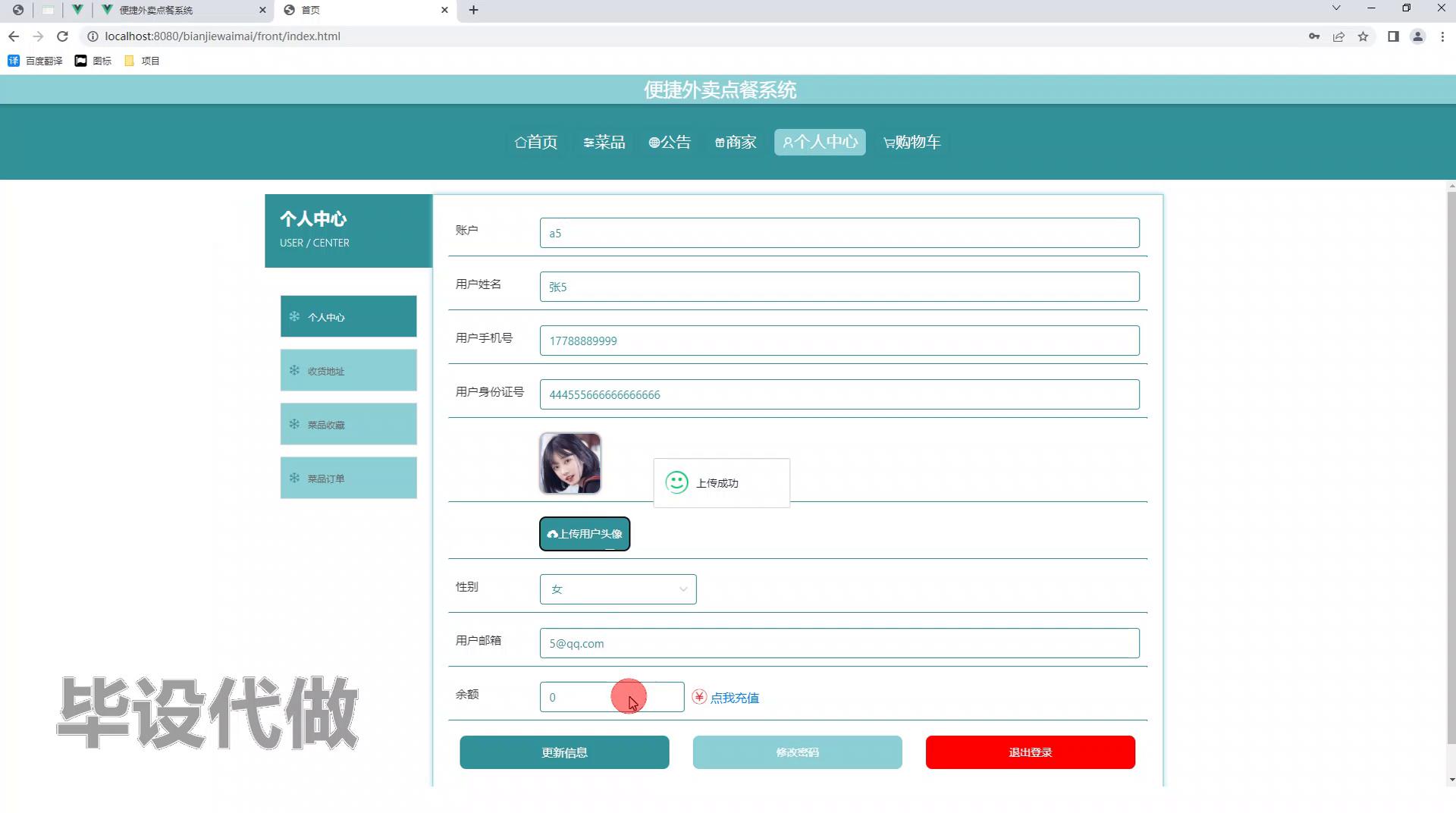Close the 首页 browser tab
The height and width of the screenshot is (813, 1456).
tap(444, 10)
